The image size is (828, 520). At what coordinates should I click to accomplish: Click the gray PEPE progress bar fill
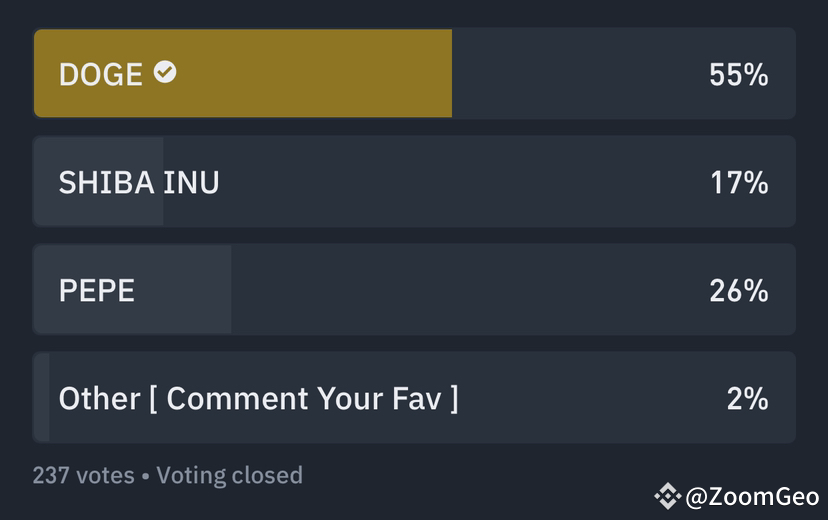click(x=133, y=289)
